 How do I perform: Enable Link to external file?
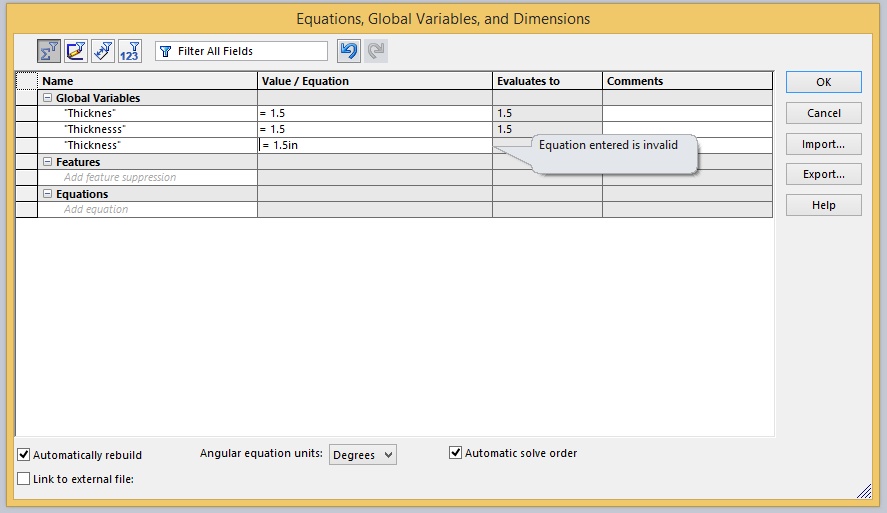click(x=23, y=479)
